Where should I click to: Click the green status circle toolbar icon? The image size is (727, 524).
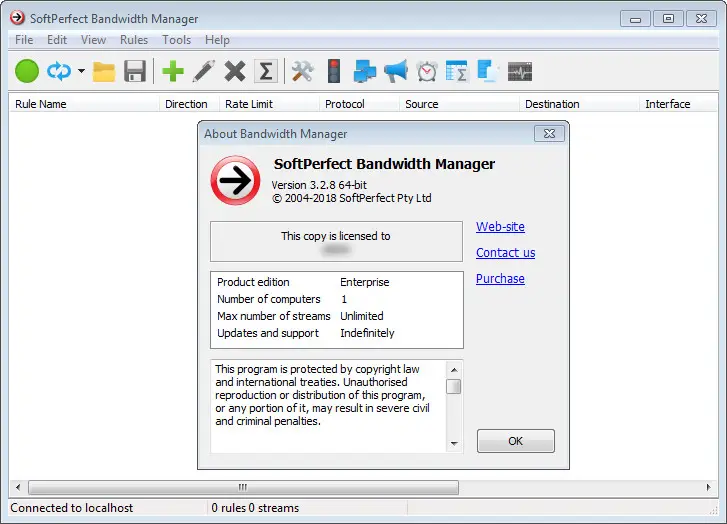click(27, 71)
